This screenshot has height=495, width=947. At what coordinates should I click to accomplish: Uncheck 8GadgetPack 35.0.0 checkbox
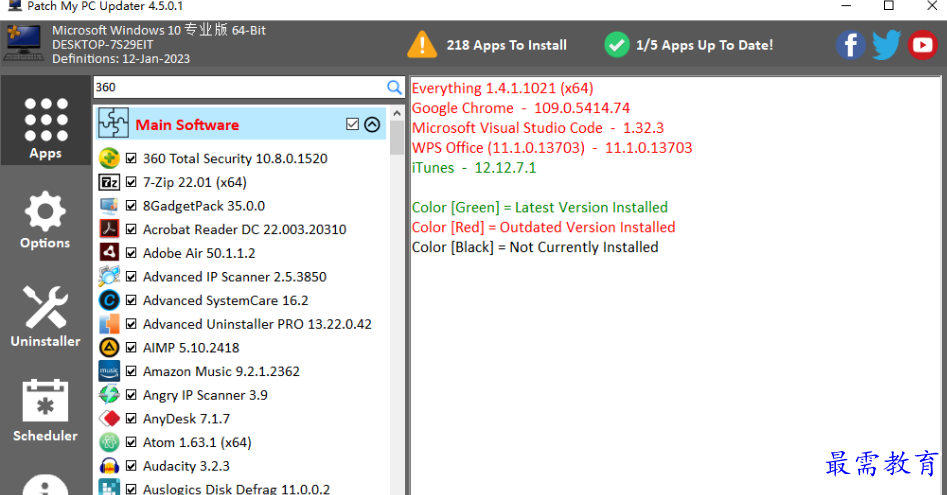131,206
